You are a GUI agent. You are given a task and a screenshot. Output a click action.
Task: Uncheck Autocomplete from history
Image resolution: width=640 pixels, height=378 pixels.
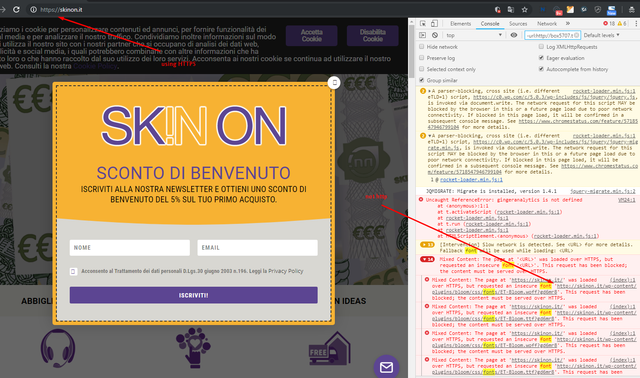pos(541,69)
